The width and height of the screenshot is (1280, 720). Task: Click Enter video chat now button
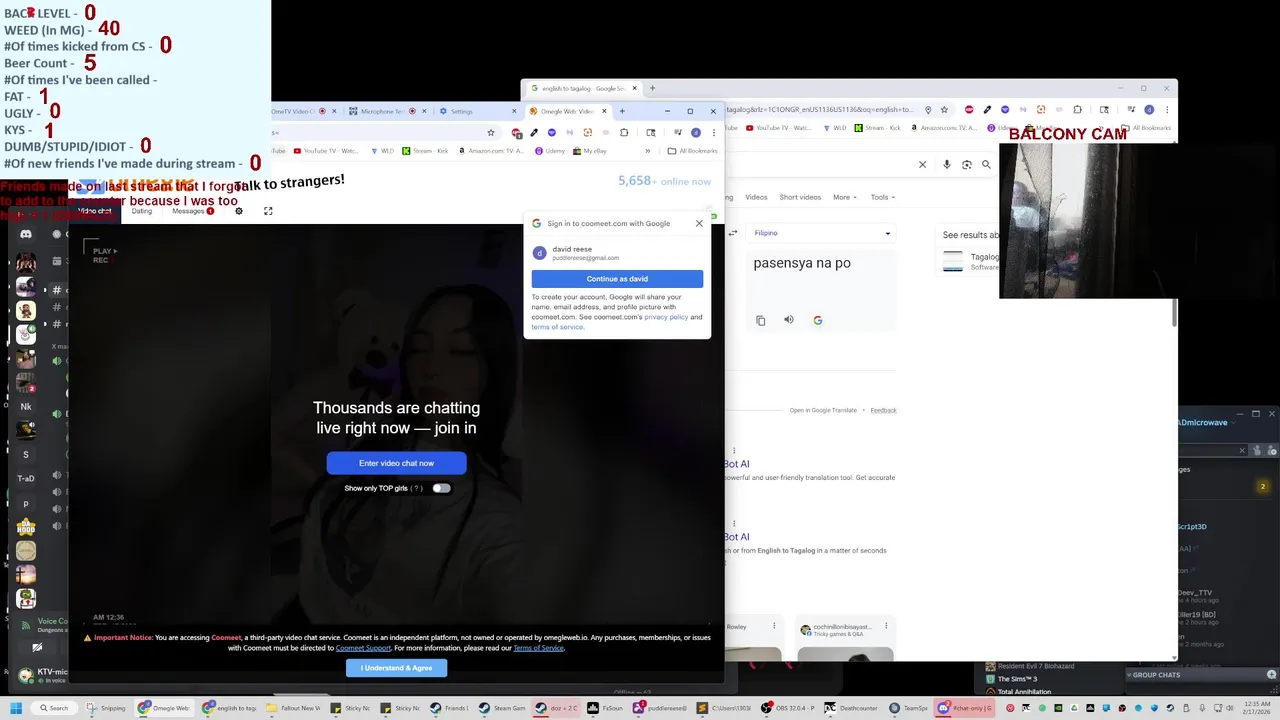pyautogui.click(x=396, y=463)
